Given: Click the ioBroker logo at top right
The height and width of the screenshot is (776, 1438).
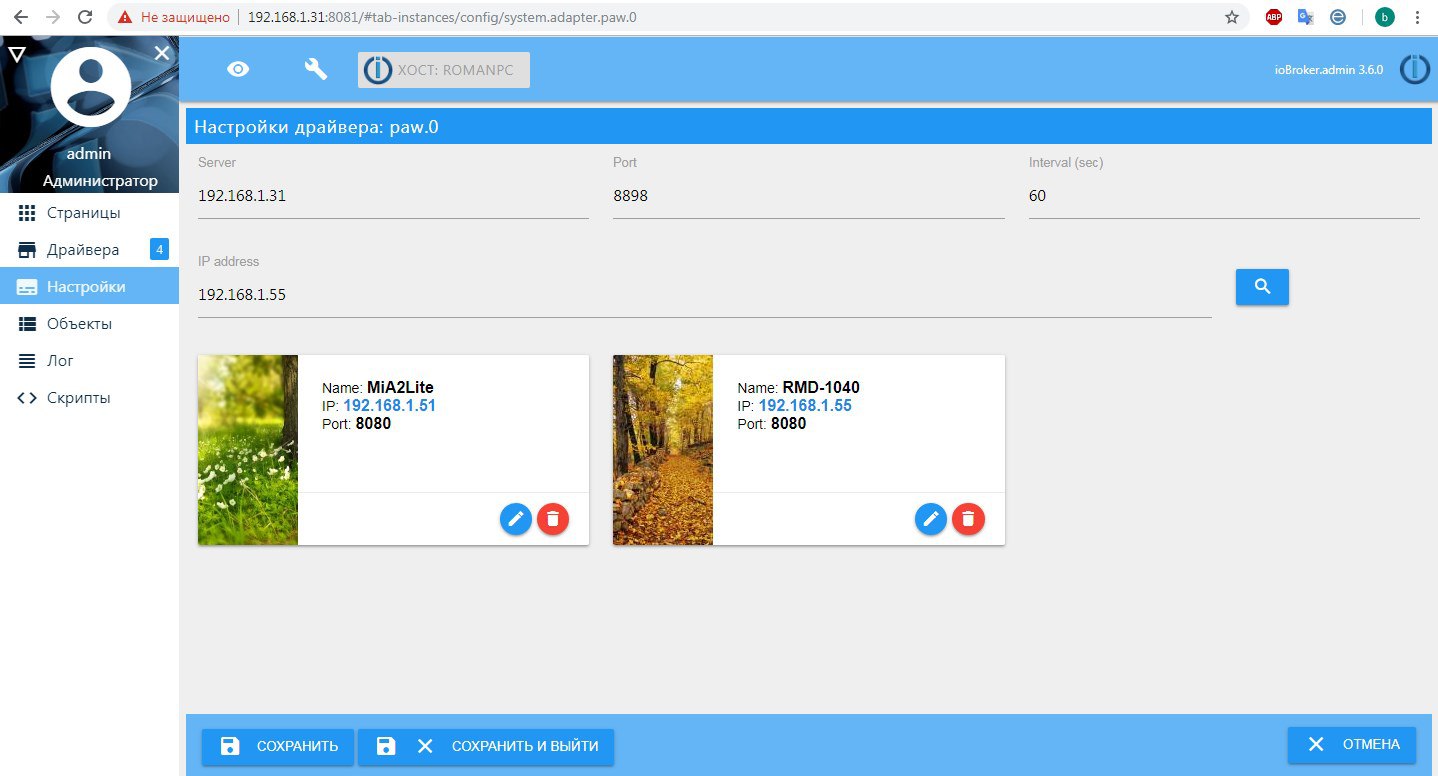Looking at the screenshot, I should pyautogui.click(x=1414, y=69).
